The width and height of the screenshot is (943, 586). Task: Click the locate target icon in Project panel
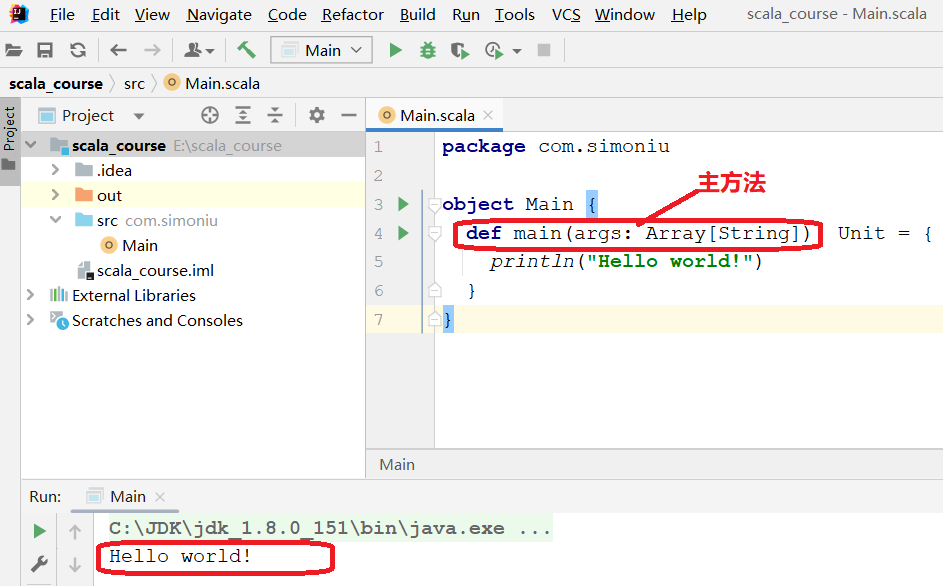coord(209,115)
